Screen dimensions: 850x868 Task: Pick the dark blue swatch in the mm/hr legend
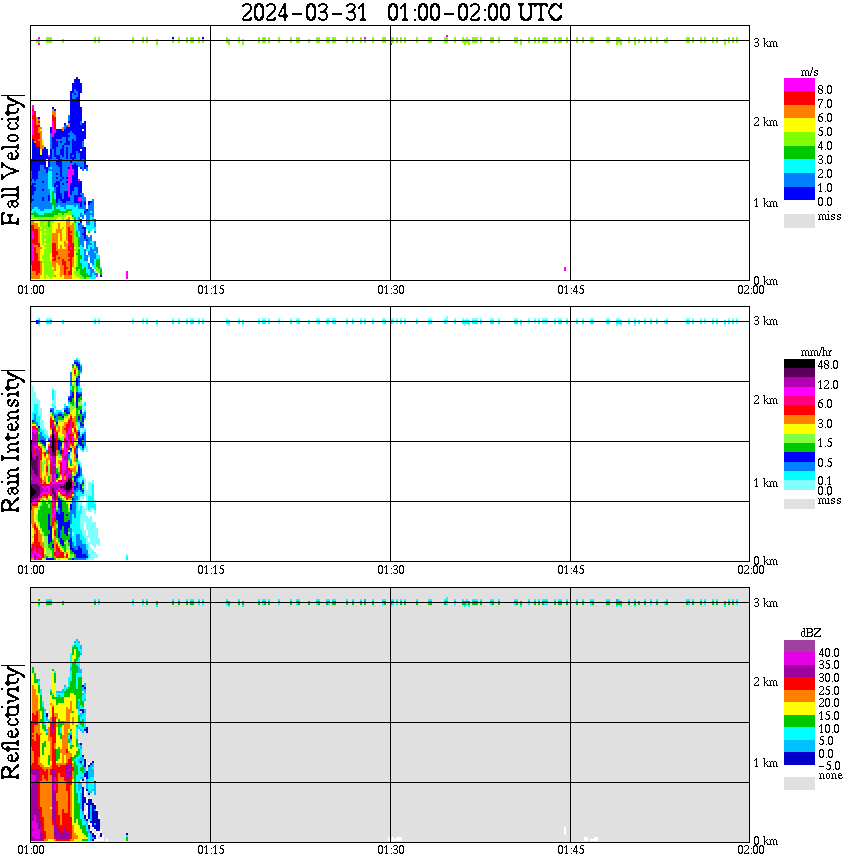pos(799,457)
